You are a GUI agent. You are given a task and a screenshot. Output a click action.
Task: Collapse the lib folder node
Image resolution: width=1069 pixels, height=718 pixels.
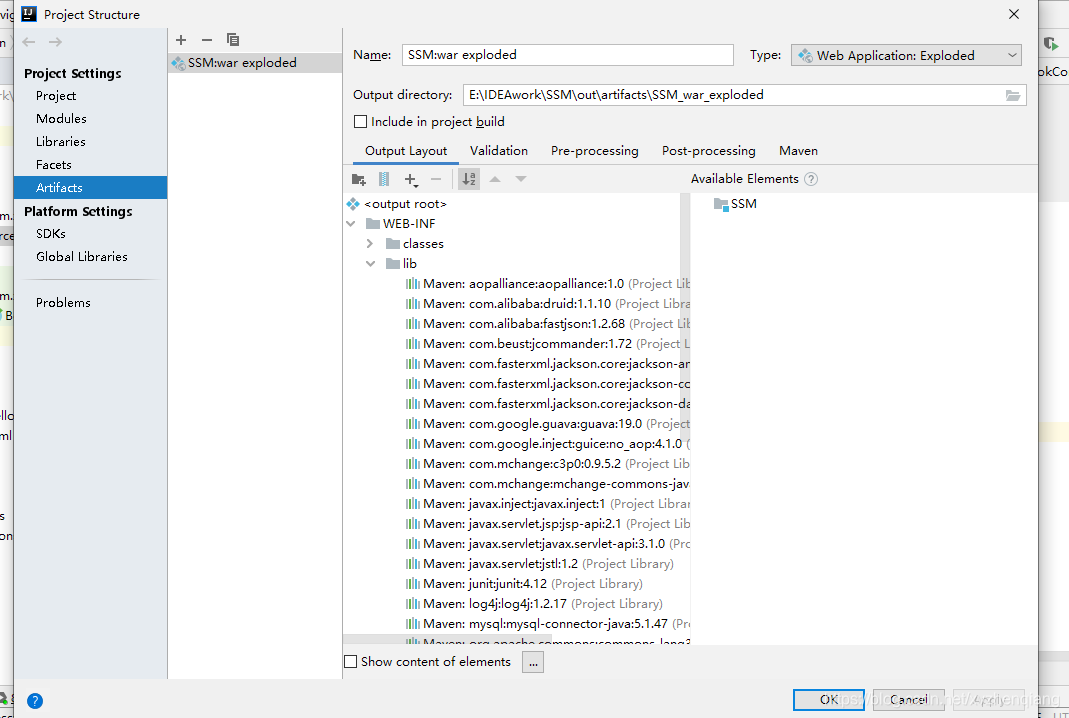[370, 264]
